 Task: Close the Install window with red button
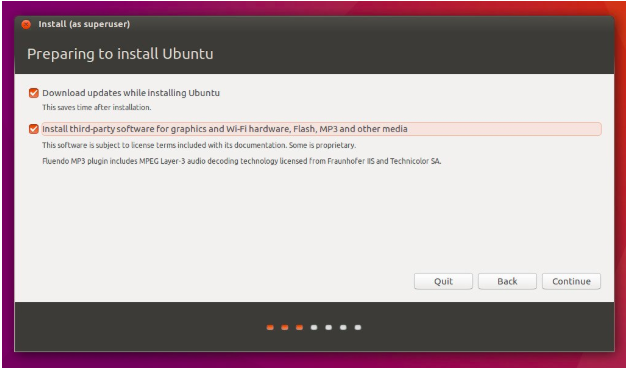[x=26, y=24]
